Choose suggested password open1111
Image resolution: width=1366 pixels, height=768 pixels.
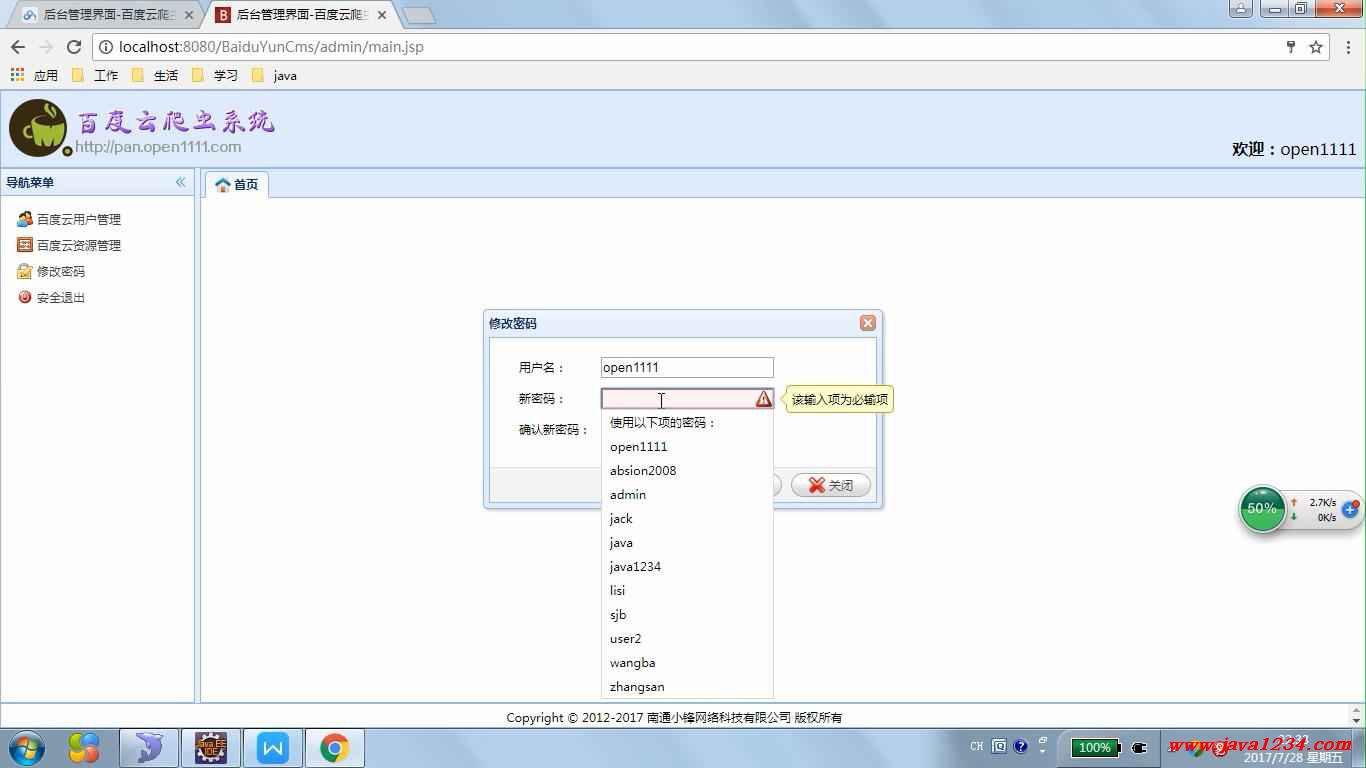(x=687, y=447)
